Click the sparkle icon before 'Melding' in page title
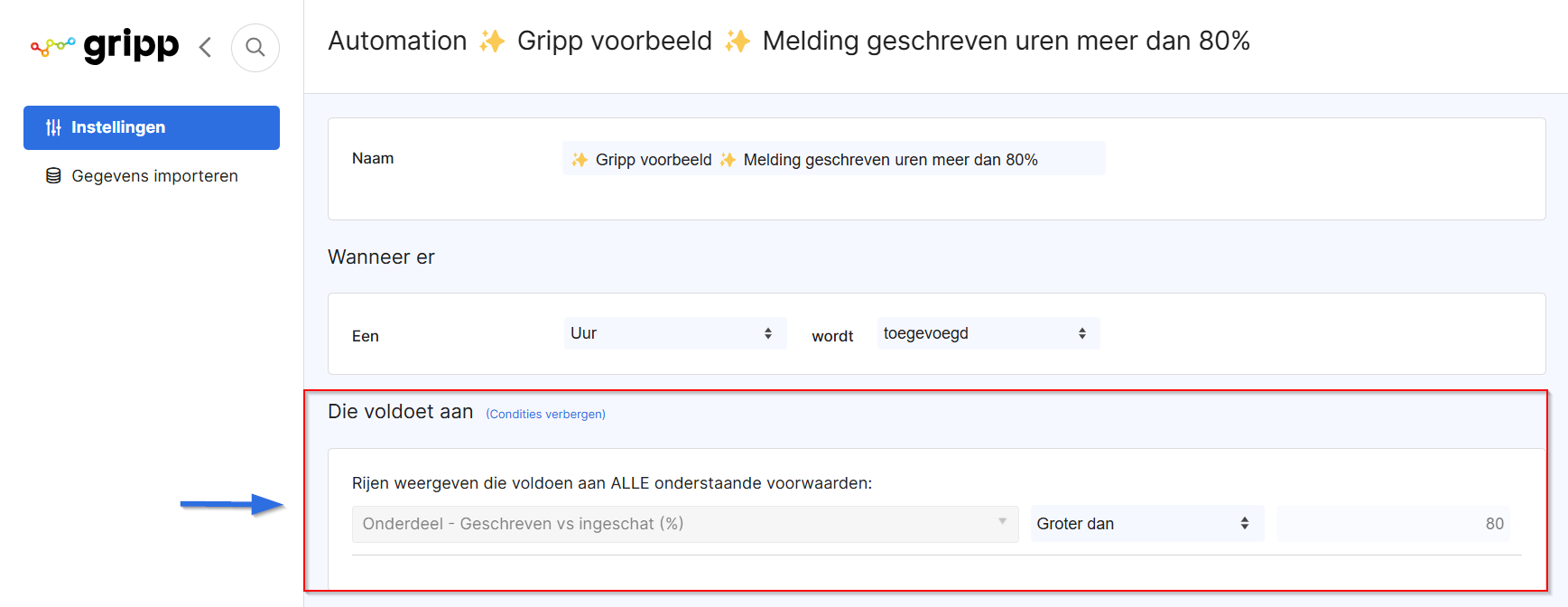Screen dimensions: 1568x607 point(738,41)
